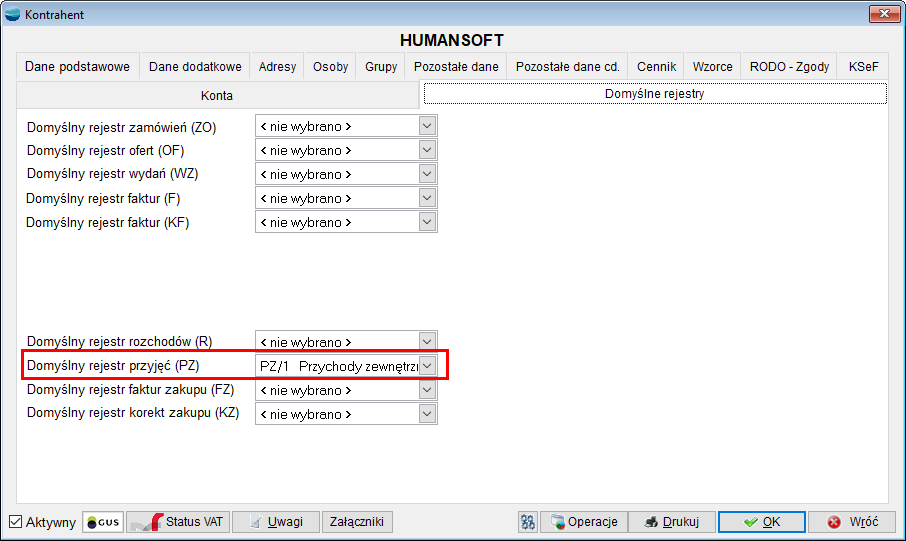Check VAT status with Status VAT button
The image size is (906, 541).
pyautogui.click(x=178, y=522)
